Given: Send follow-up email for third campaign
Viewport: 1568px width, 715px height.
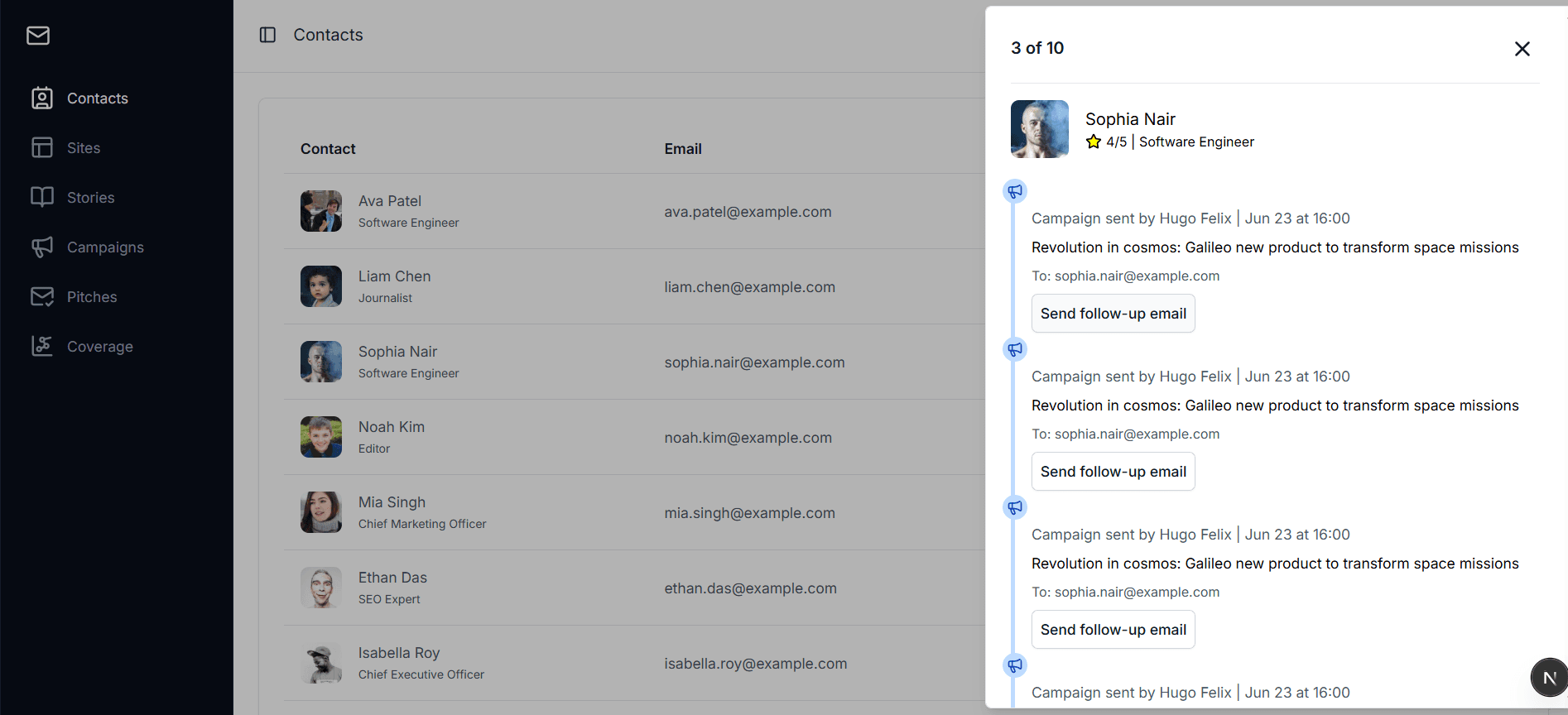Looking at the screenshot, I should [1113, 630].
